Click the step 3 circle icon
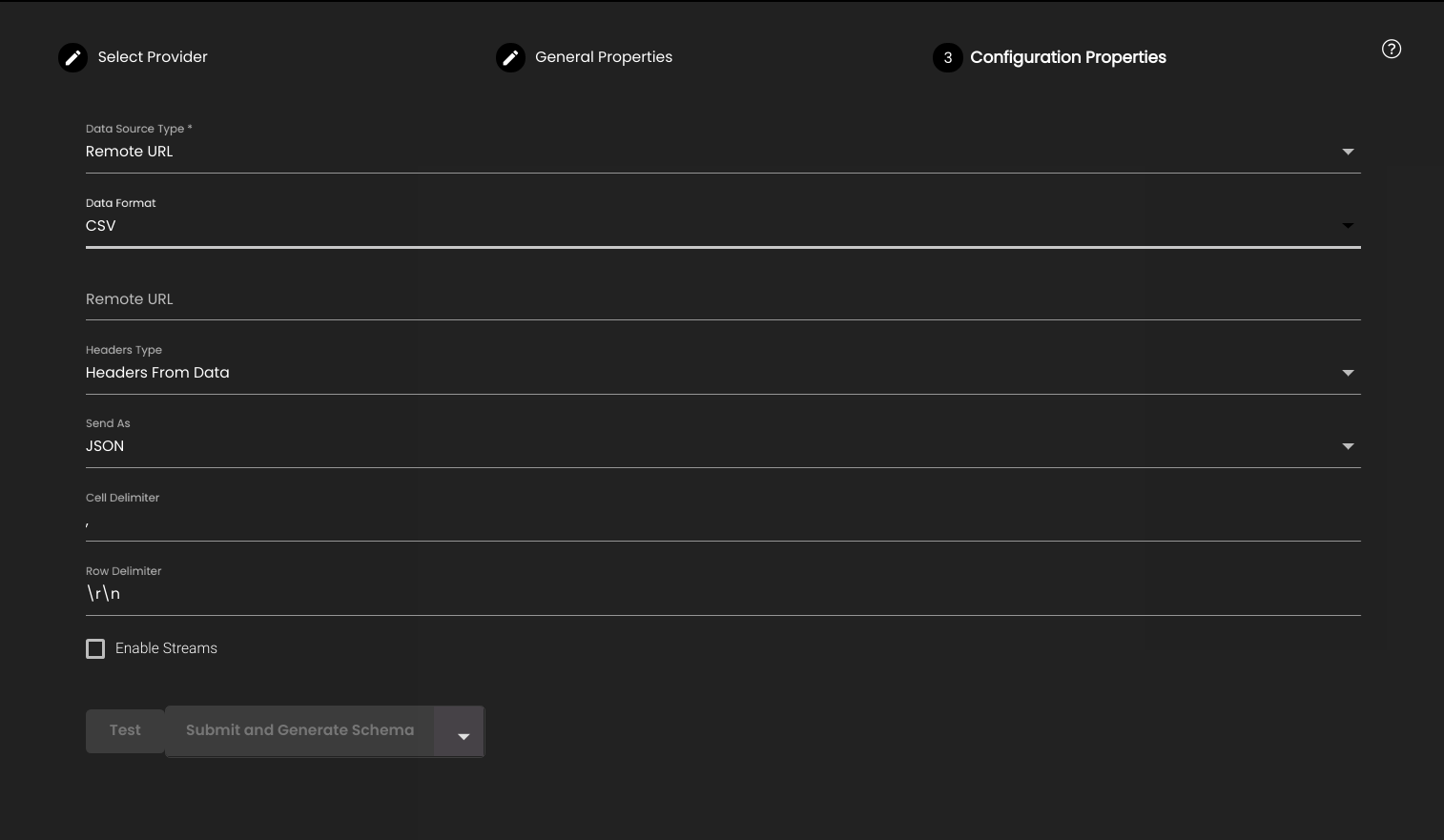Viewport: 1444px width, 840px height. 947,57
